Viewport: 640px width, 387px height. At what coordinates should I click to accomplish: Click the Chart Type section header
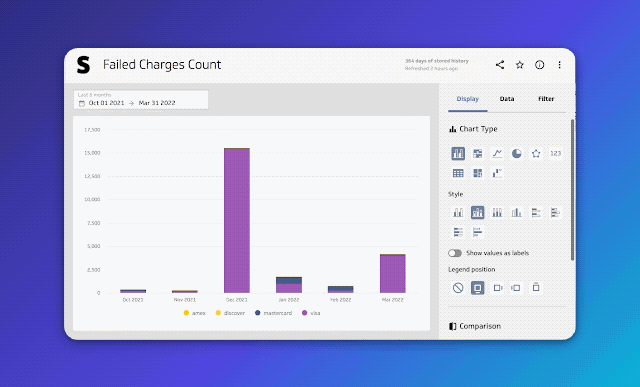[x=473, y=129]
